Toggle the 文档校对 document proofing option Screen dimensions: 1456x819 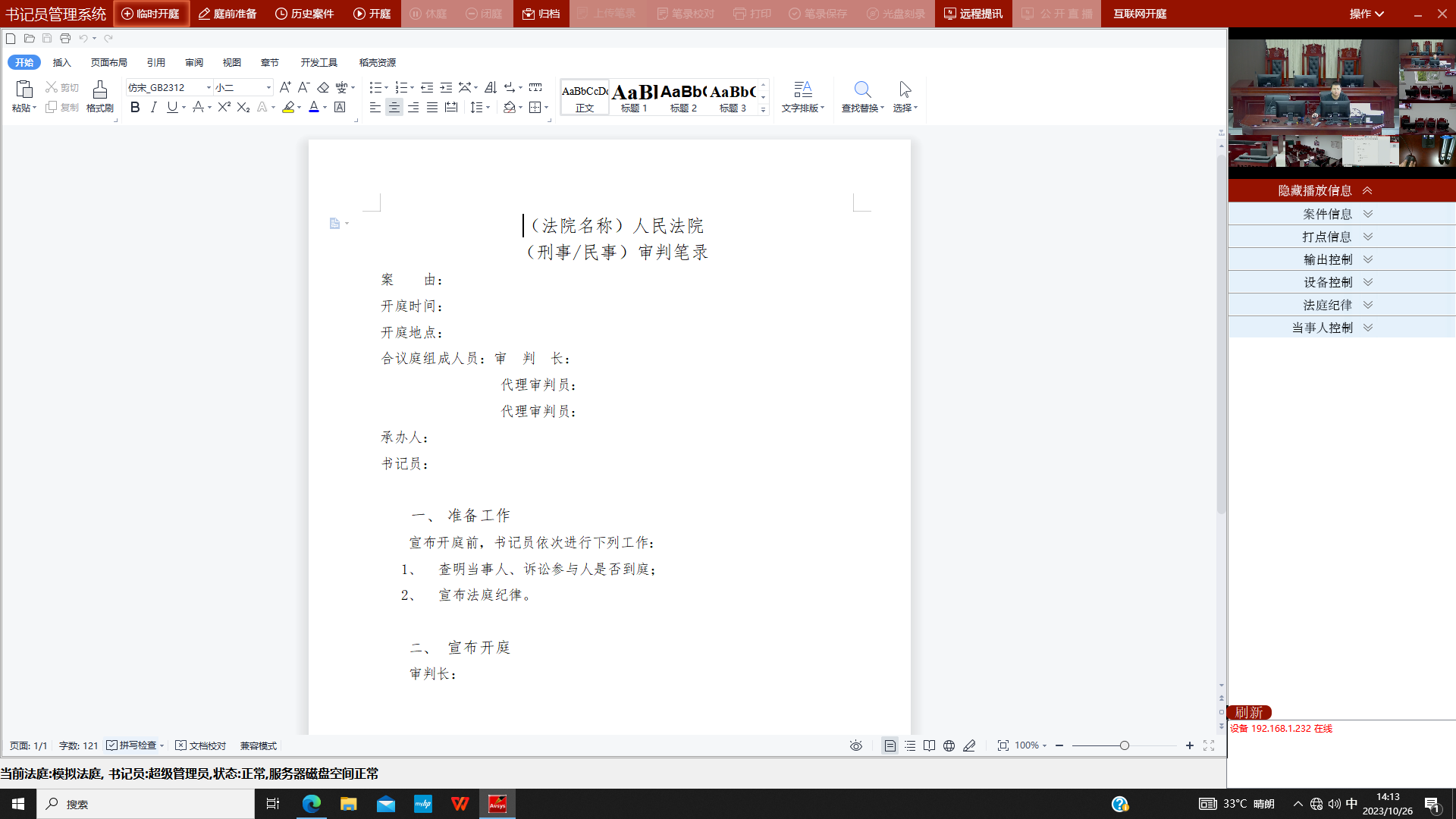click(200, 745)
